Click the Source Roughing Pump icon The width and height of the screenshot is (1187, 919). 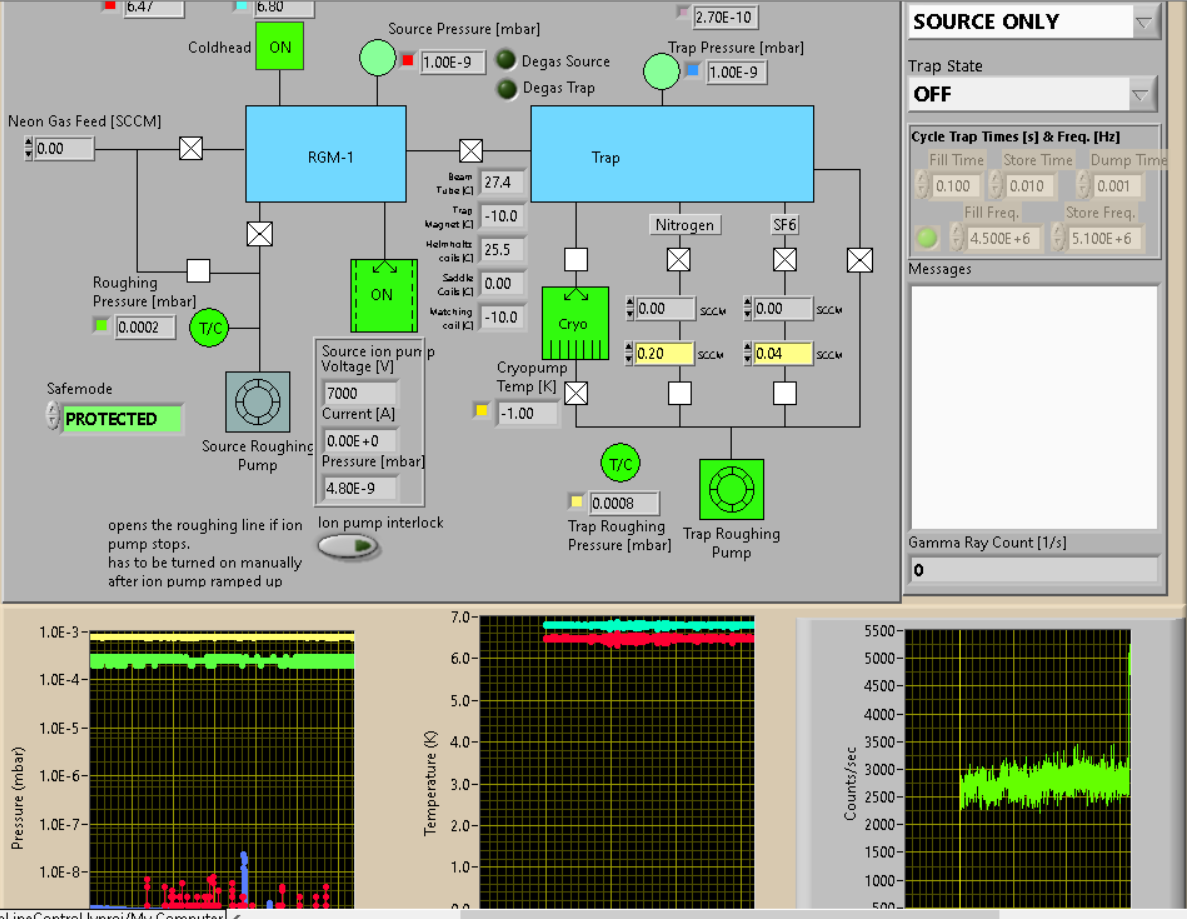pos(258,403)
